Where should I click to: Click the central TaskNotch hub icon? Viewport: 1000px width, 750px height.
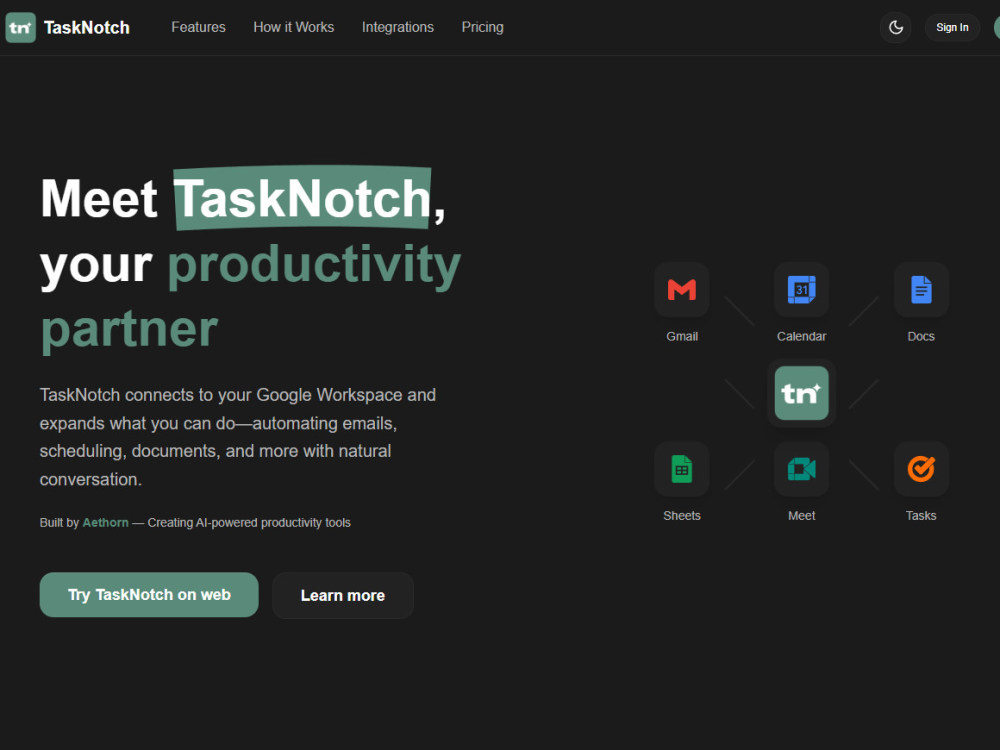click(x=801, y=393)
